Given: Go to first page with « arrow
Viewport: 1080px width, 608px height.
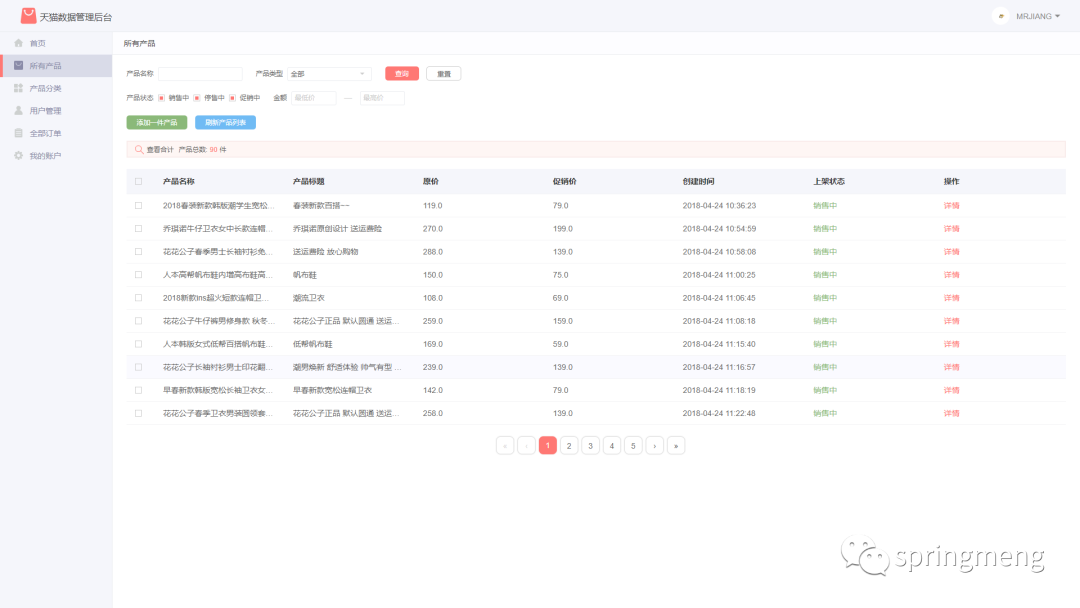Looking at the screenshot, I should 505,445.
